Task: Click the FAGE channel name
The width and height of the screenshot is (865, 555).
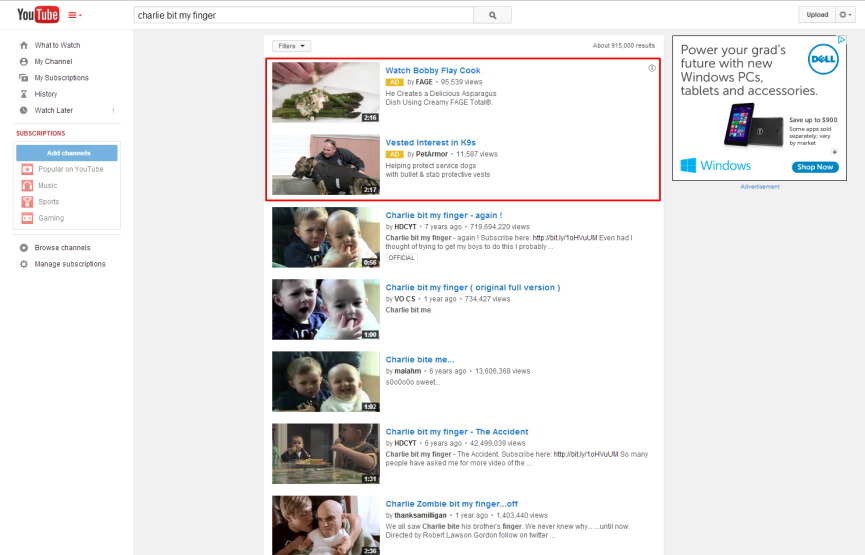Action: (424, 82)
